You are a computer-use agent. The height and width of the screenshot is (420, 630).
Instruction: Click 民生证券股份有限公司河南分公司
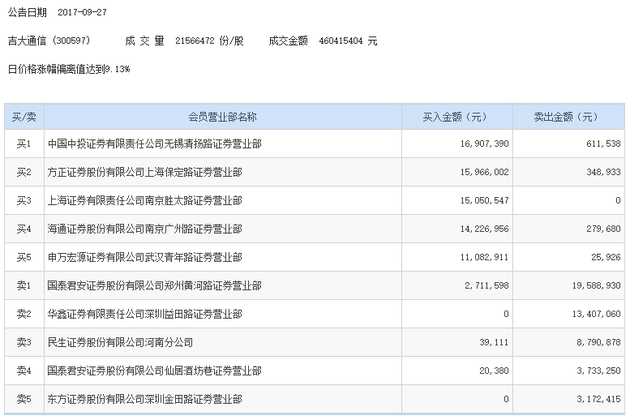click(120, 342)
